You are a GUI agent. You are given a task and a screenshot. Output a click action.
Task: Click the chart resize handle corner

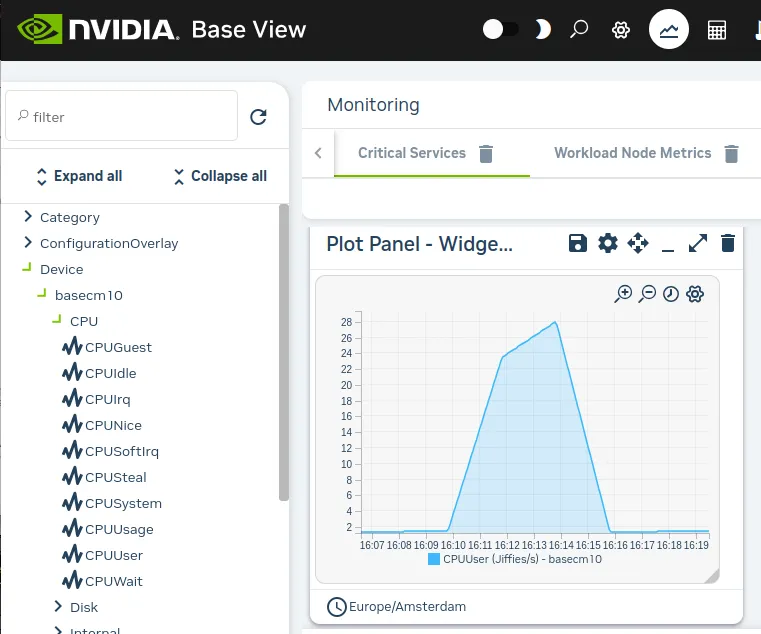tap(712, 576)
